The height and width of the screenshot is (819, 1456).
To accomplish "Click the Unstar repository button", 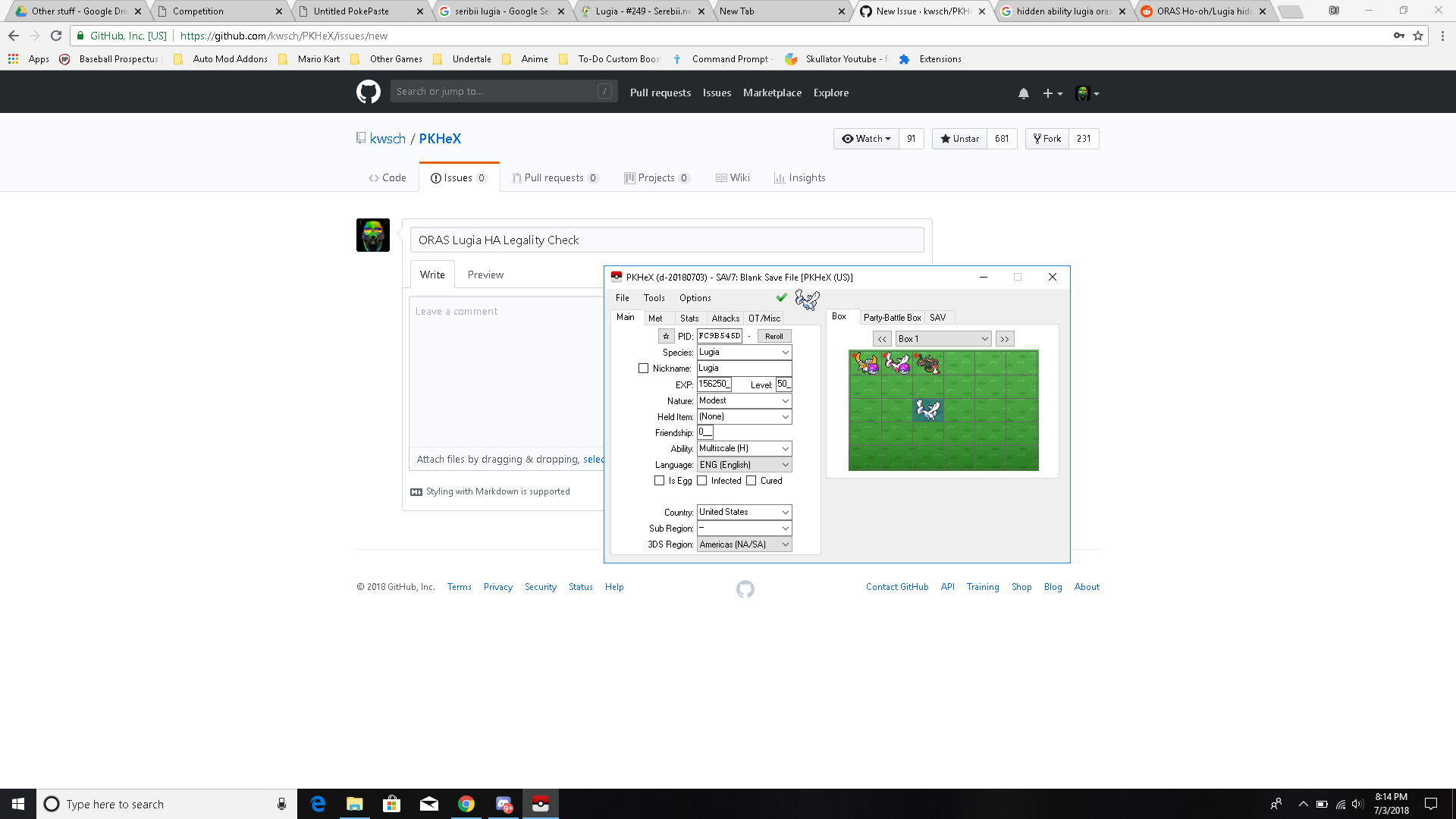I will (959, 139).
